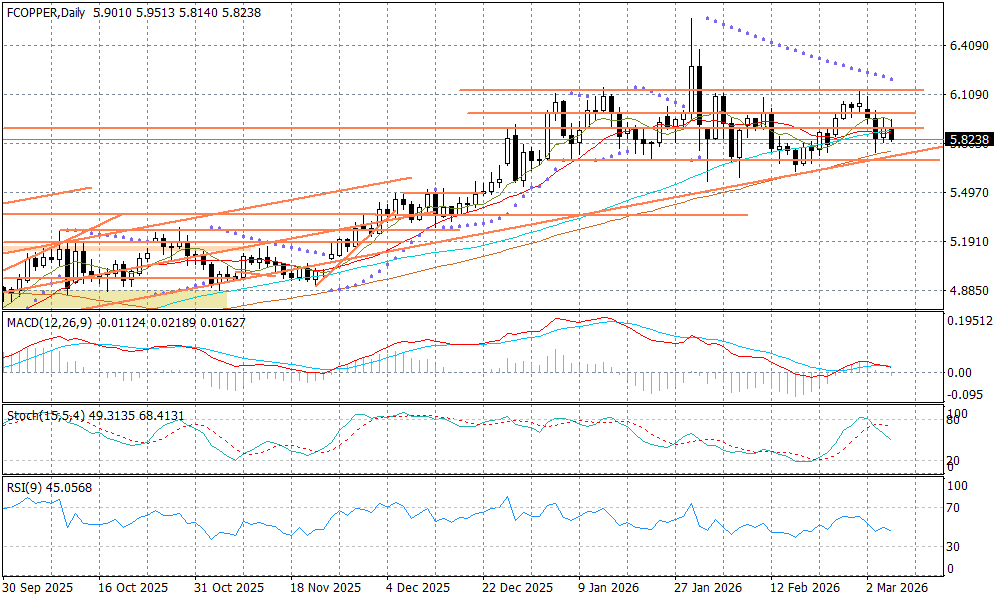
Task: Select the topmost purple Parabolic SAR dot
Action: click(x=707, y=18)
